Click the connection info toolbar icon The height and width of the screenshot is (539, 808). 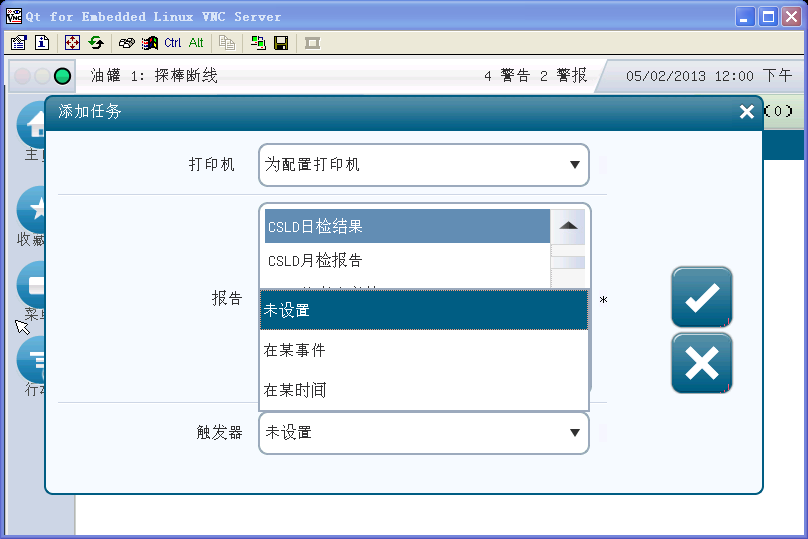(x=42, y=43)
